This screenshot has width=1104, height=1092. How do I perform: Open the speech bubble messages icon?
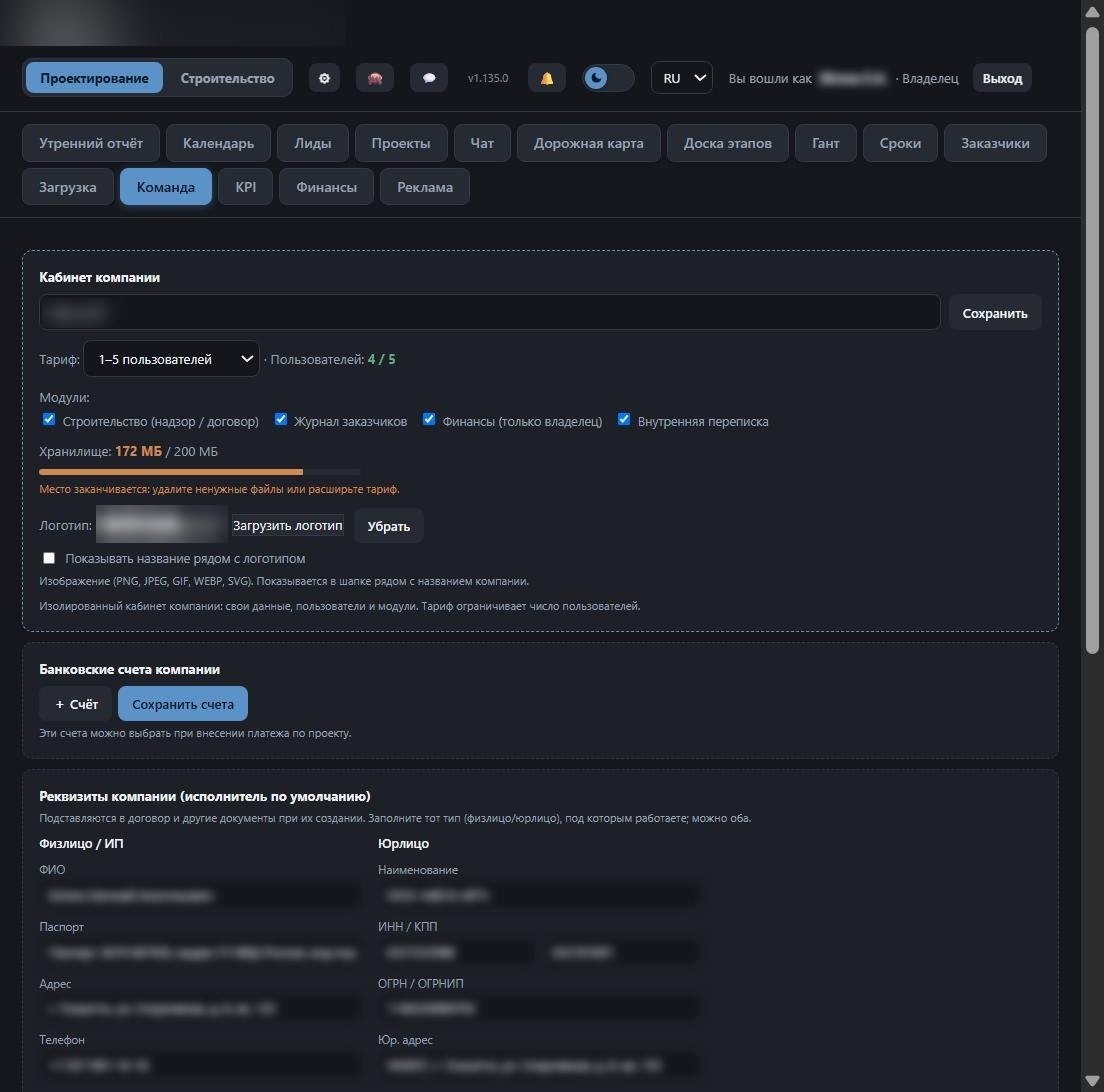pos(429,78)
